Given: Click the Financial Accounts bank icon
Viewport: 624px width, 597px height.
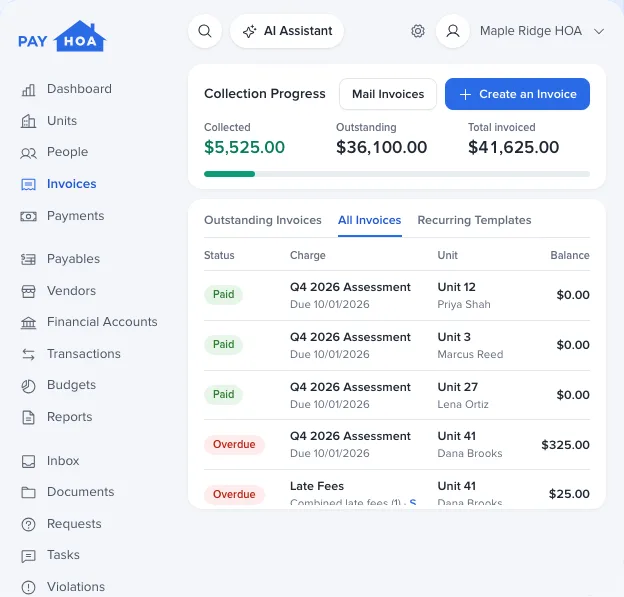Looking at the screenshot, I should click(28, 322).
